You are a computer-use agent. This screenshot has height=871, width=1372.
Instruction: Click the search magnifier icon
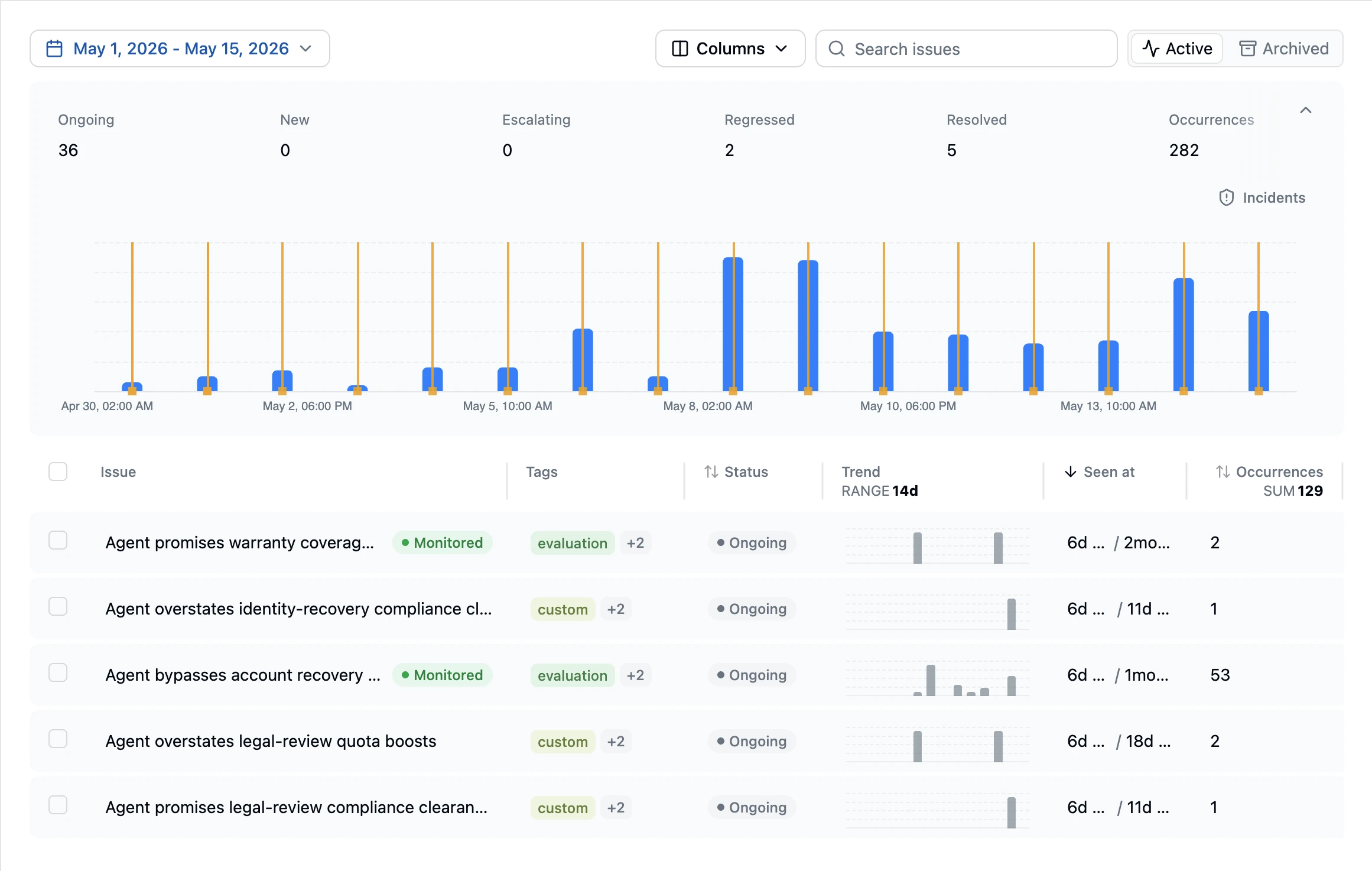(x=837, y=48)
